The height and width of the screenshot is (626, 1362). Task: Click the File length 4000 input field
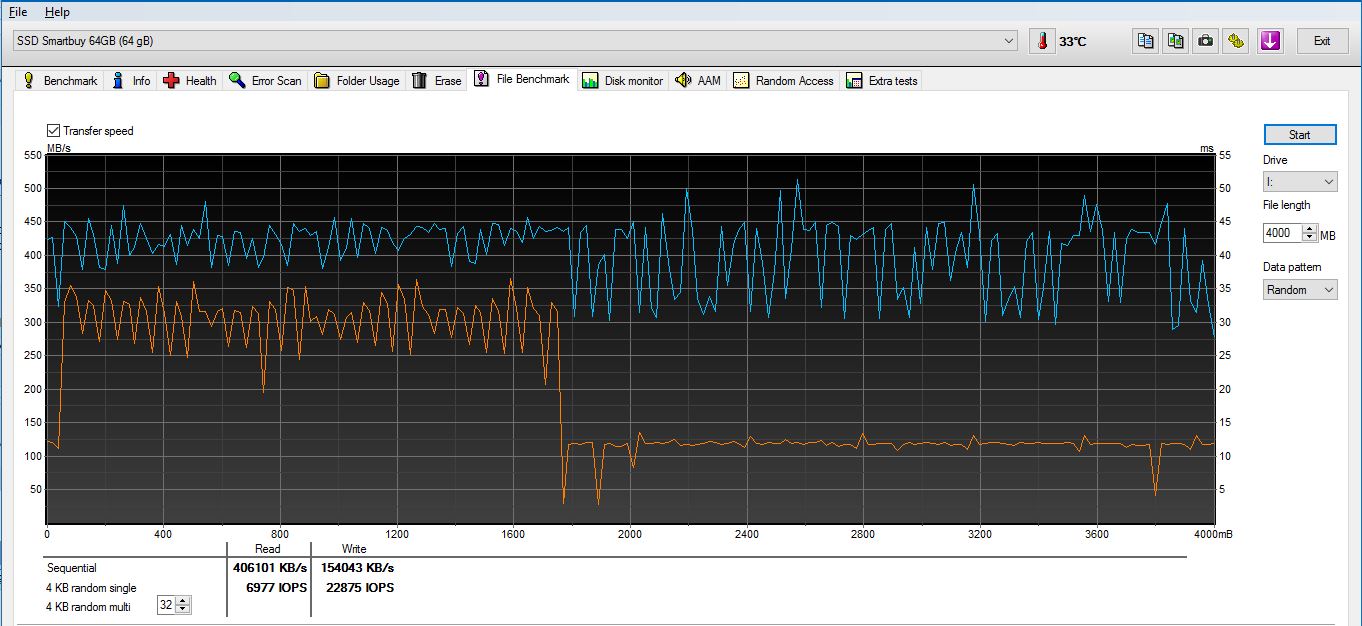pyautogui.click(x=1283, y=233)
